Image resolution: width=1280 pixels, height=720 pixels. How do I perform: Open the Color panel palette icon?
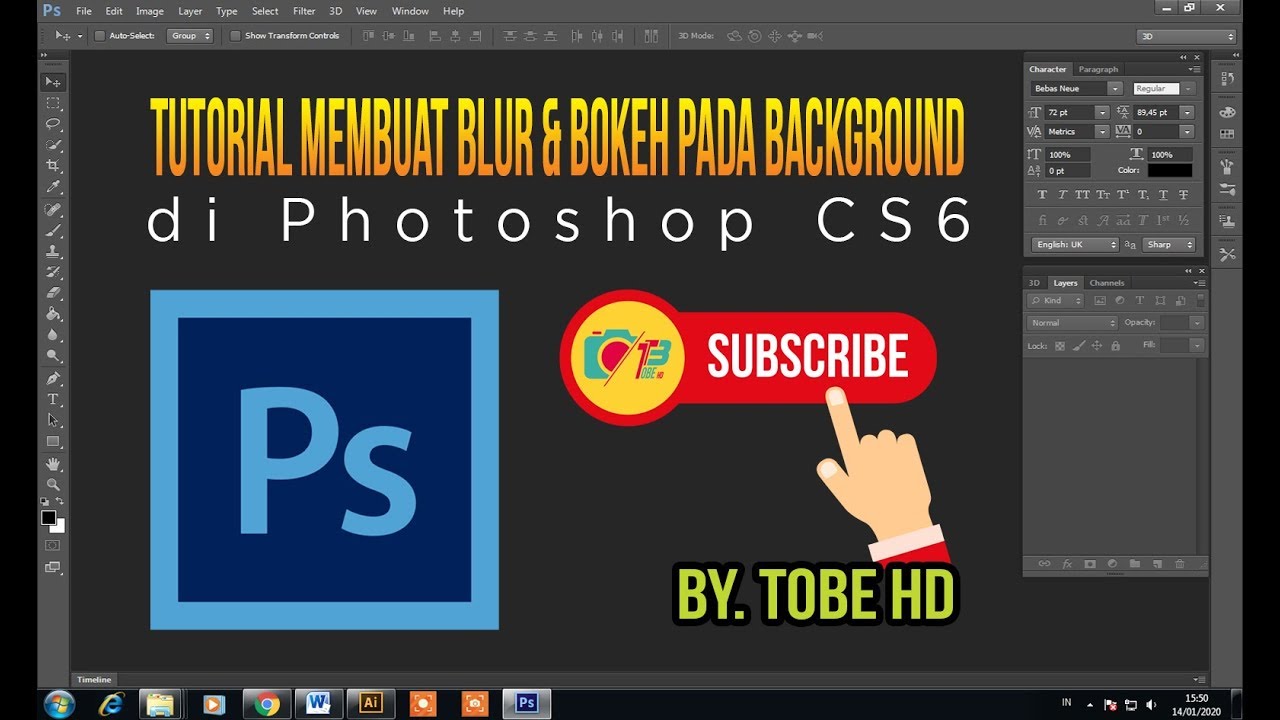1227,113
